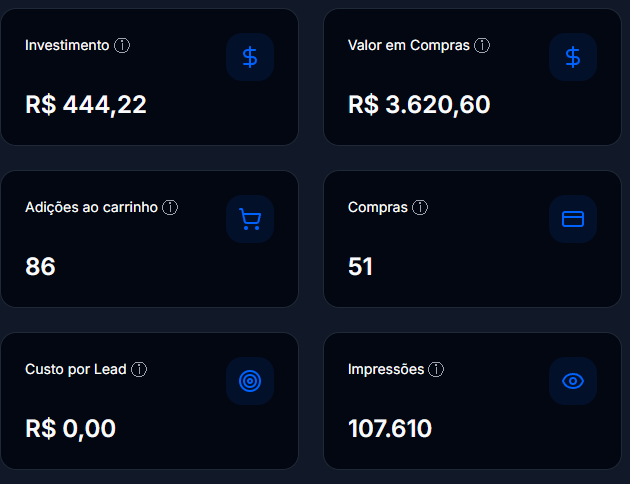Click the target icon on Custo por Lead card
630x484 pixels.
click(250, 381)
